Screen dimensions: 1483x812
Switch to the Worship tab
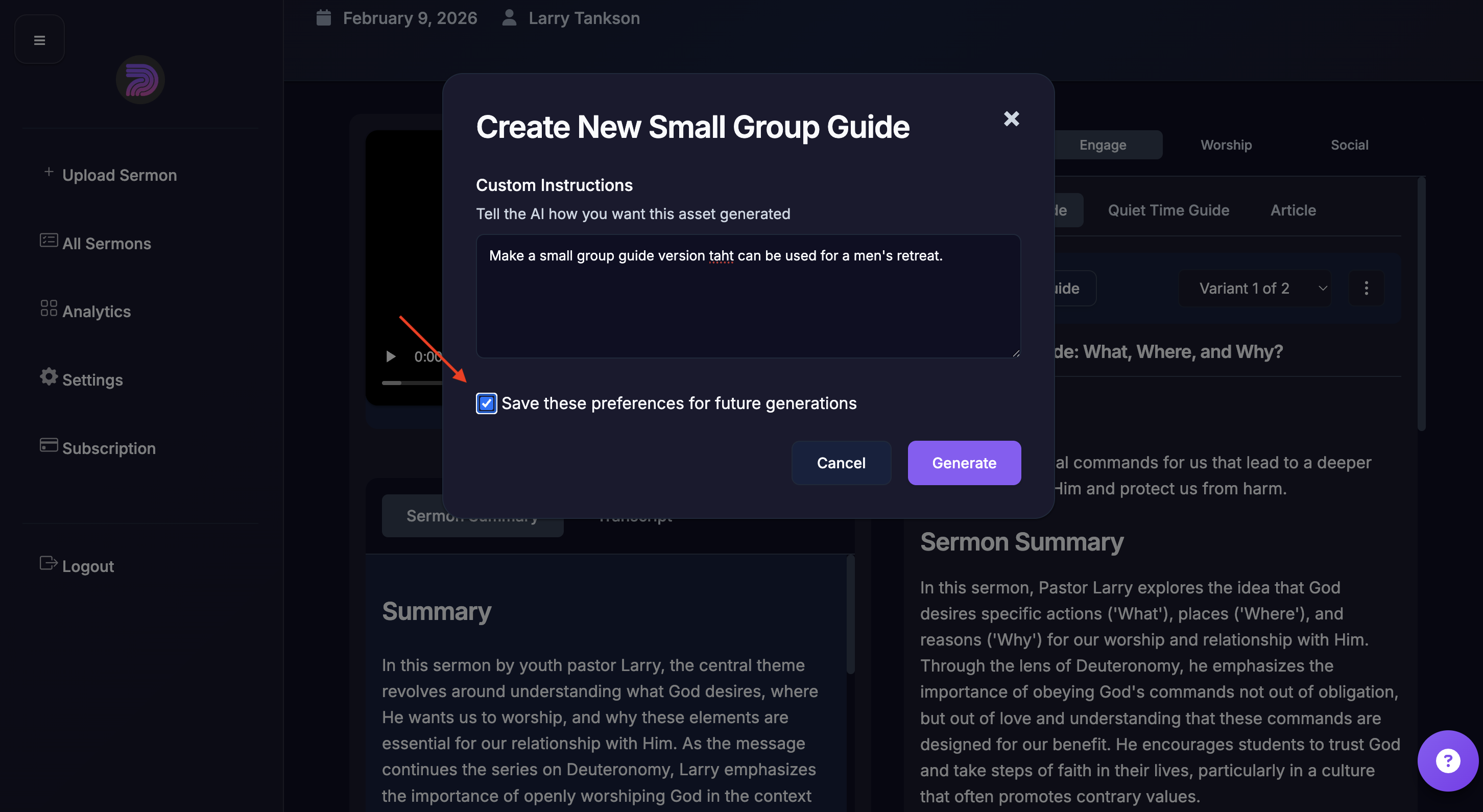click(1226, 145)
